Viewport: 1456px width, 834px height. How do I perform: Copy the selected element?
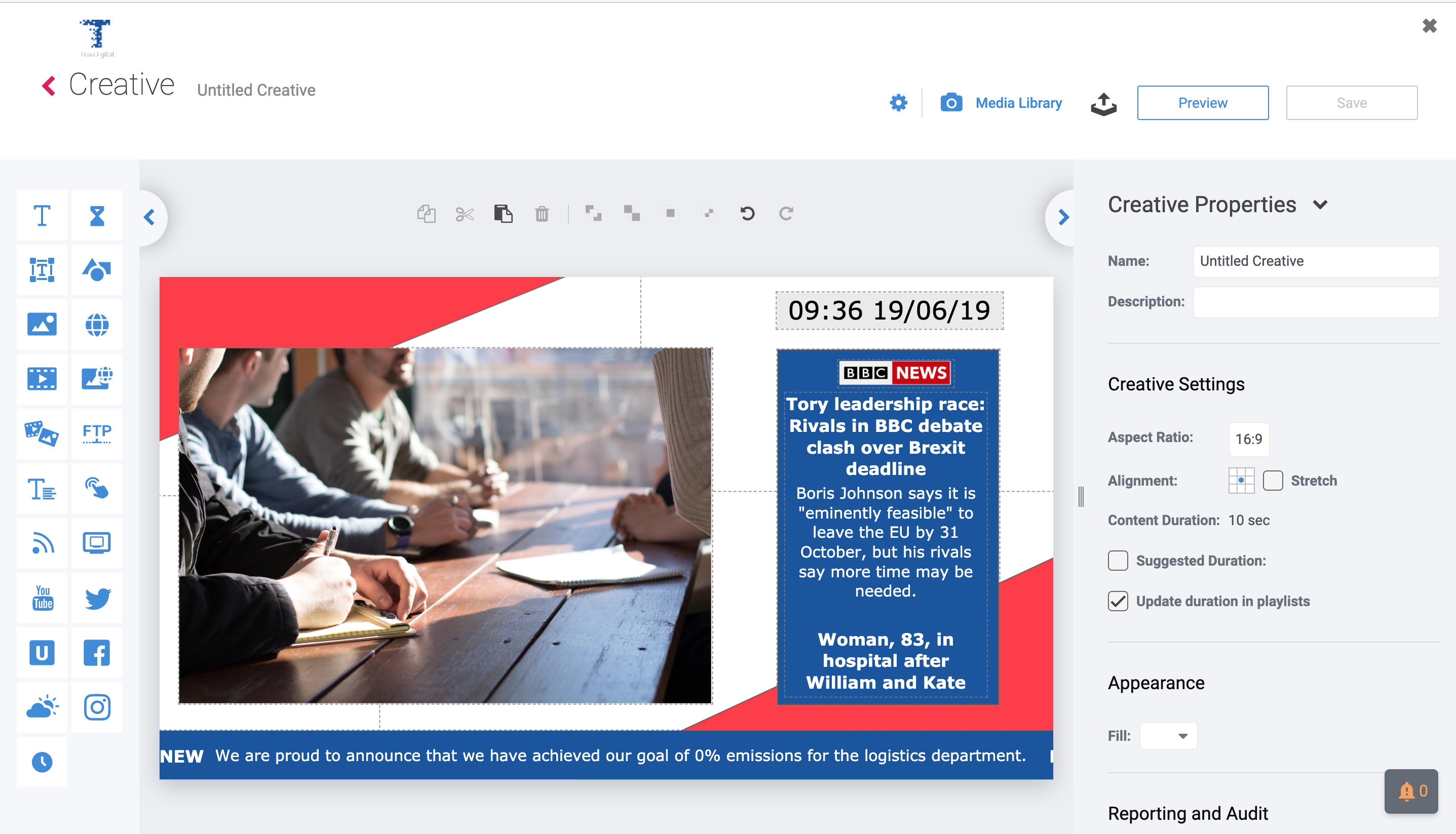[x=427, y=214]
